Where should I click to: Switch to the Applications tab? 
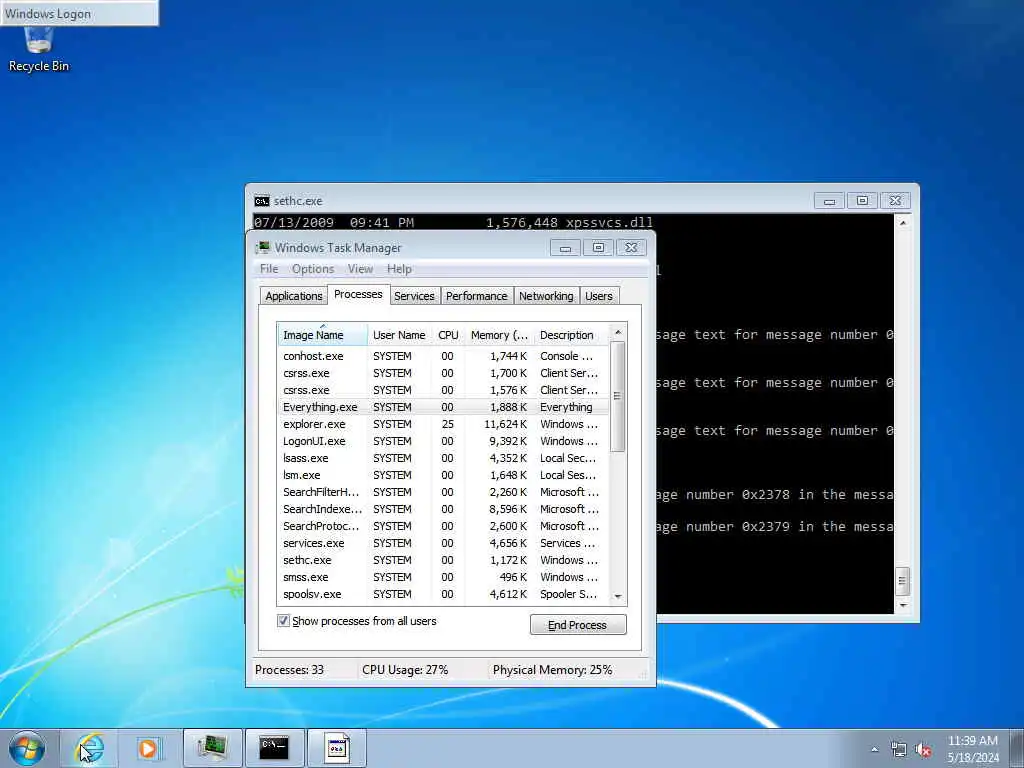click(294, 296)
